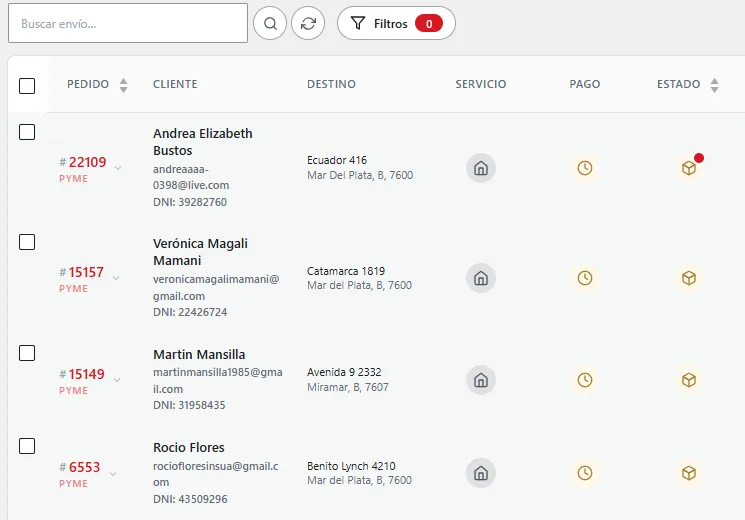The image size is (745, 520).
Task: Click pending payment clock for order 6553
Action: tap(585, 473)
